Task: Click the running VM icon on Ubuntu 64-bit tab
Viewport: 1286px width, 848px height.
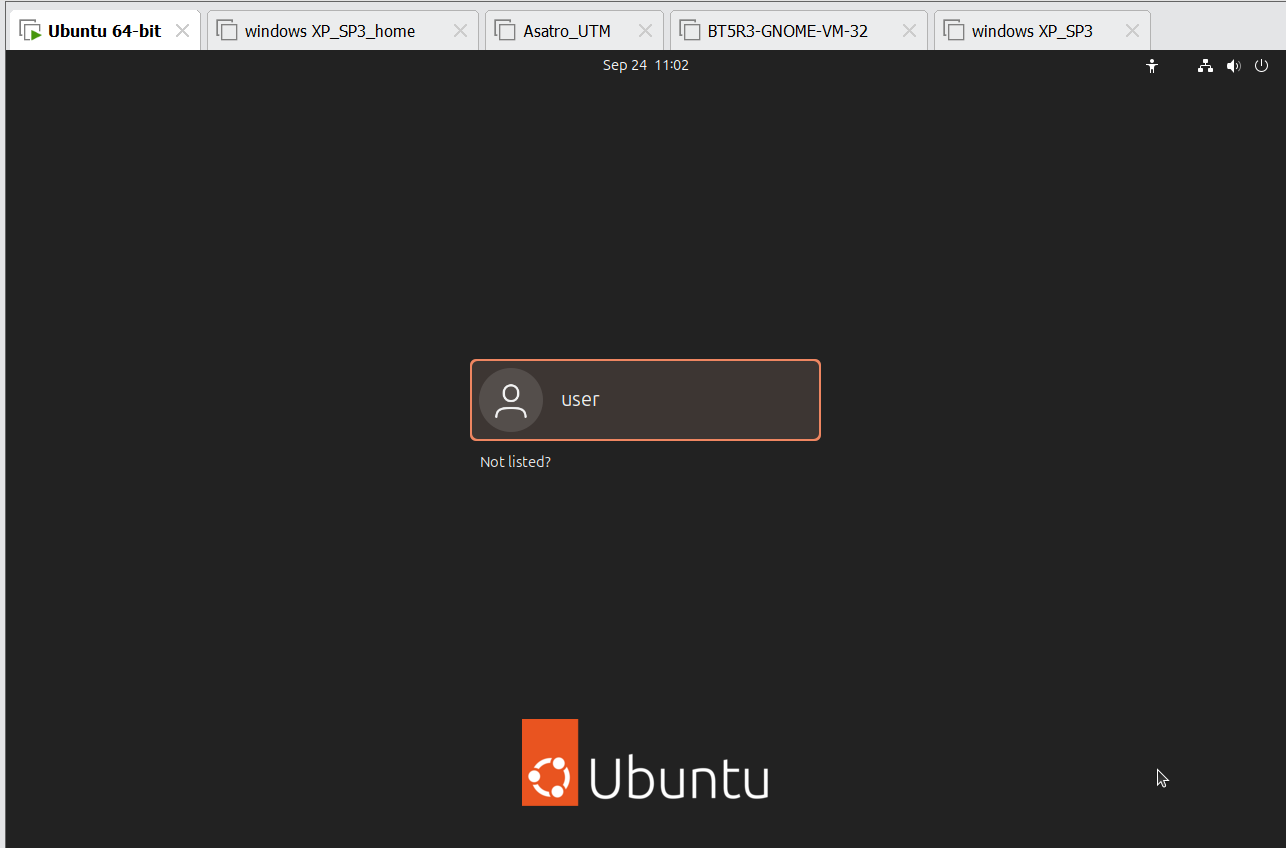Action: click(x=30, y=31)
